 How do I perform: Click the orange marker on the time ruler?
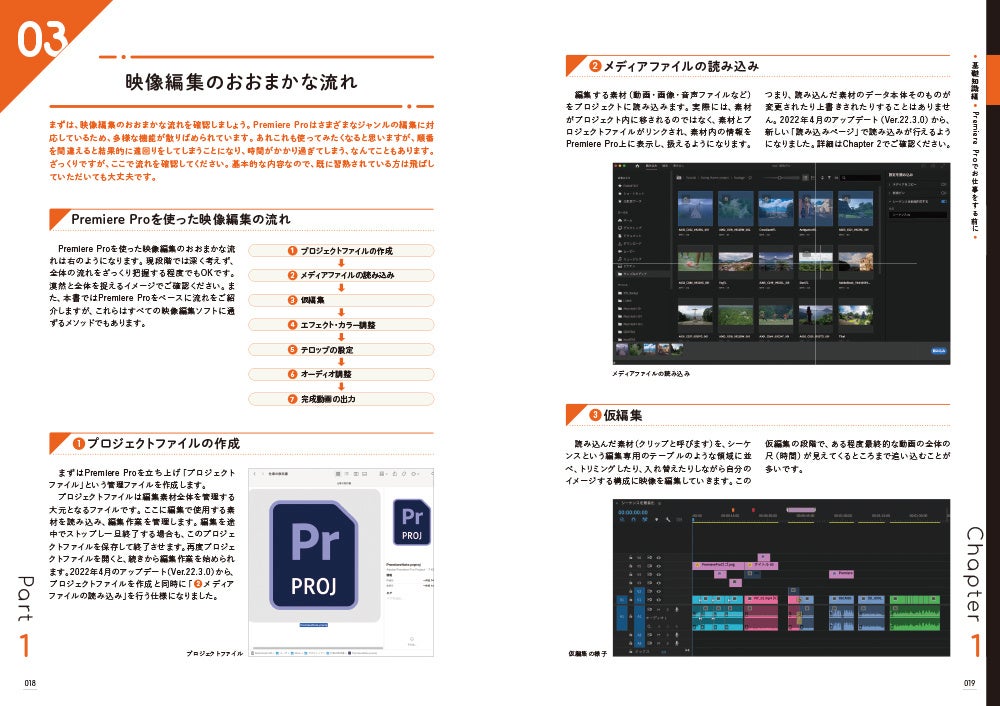click(733, 510)
